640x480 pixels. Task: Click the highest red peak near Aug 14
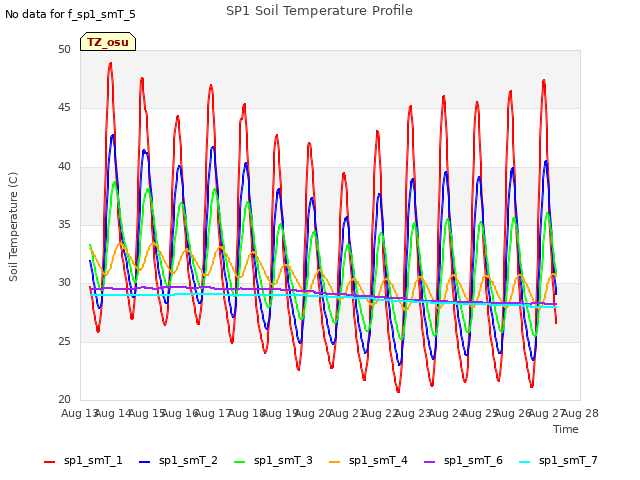[111, 63]
